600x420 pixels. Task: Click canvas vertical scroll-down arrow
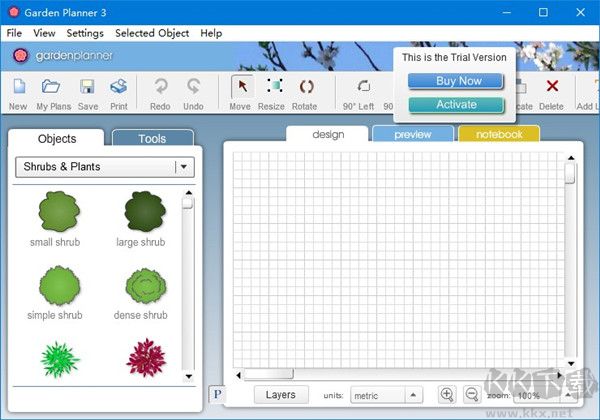coord(571,363)
